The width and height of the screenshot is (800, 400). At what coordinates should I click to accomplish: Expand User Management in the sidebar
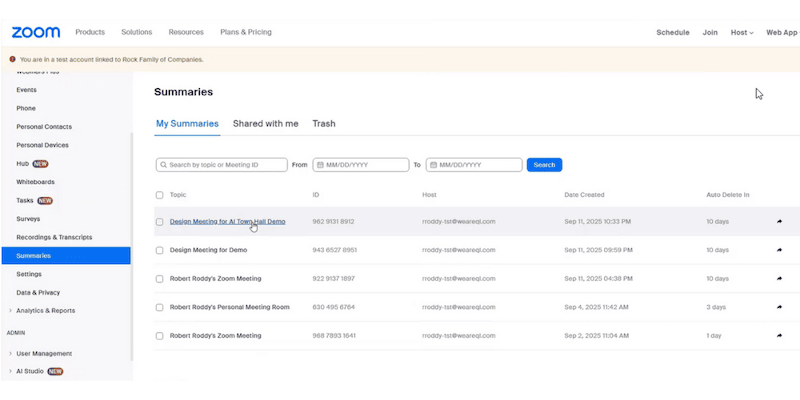(x=10, y=353)
